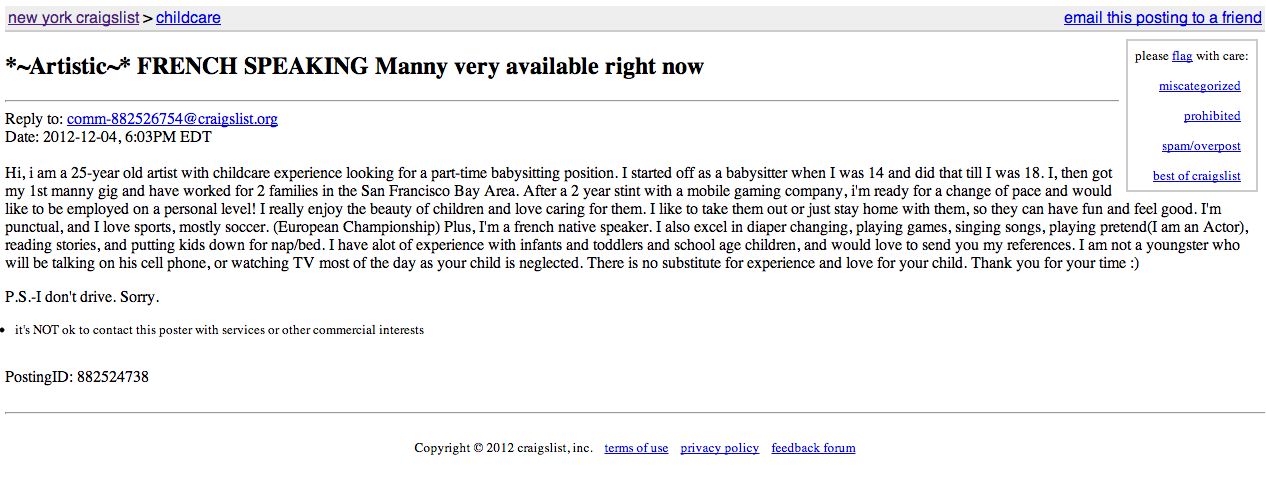Image resolution: width=1266 pixels, height=499 pixels.
Task: Click the reply email address link
Action: (172, 119)
